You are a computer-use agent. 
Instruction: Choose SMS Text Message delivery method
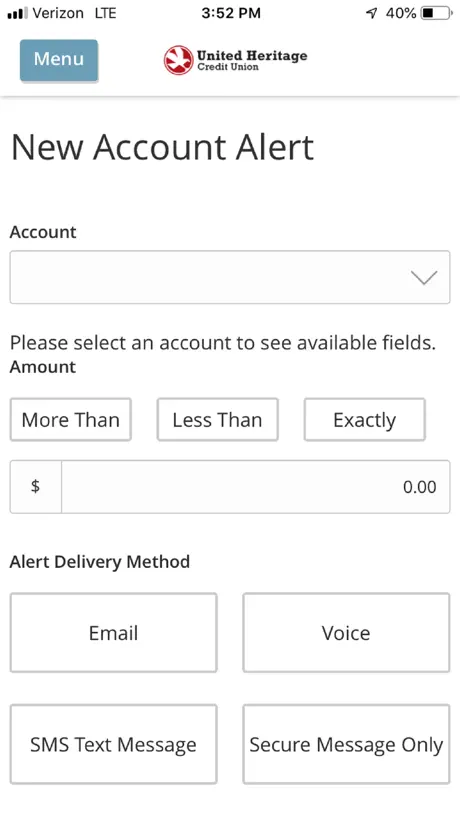coord(113,744)
